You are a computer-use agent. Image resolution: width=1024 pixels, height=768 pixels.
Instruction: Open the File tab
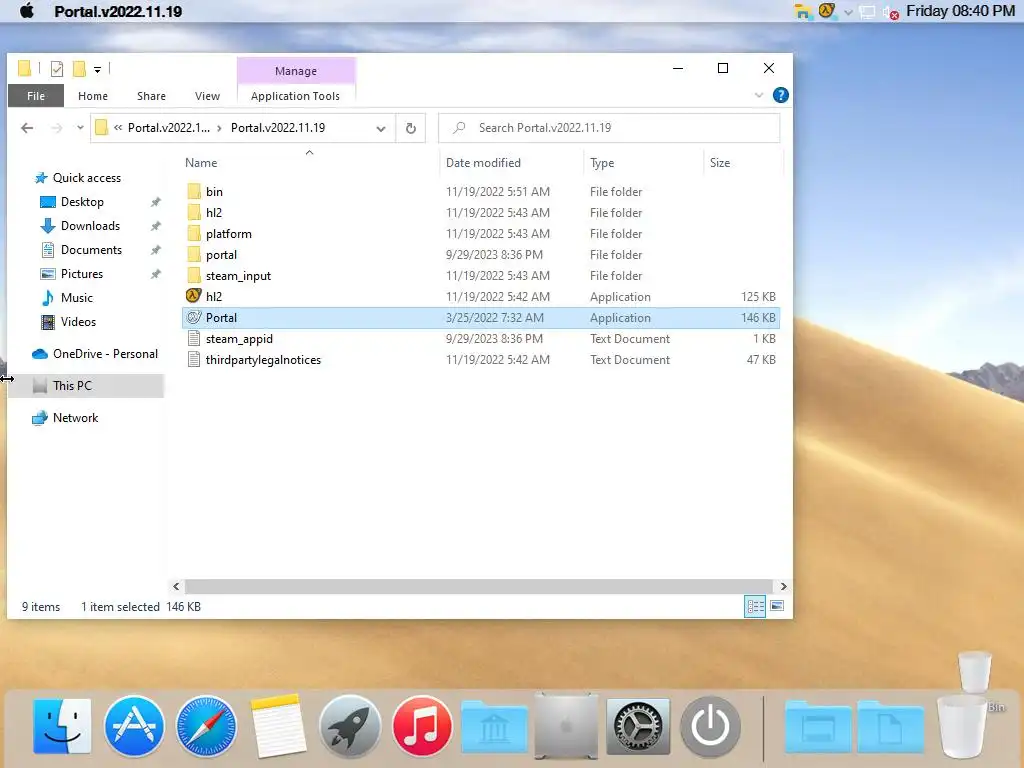(x=36, y=96)
